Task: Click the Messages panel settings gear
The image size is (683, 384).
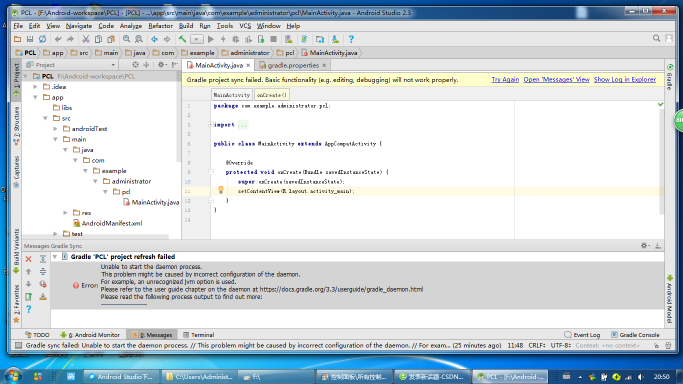Action: point(645,246)
